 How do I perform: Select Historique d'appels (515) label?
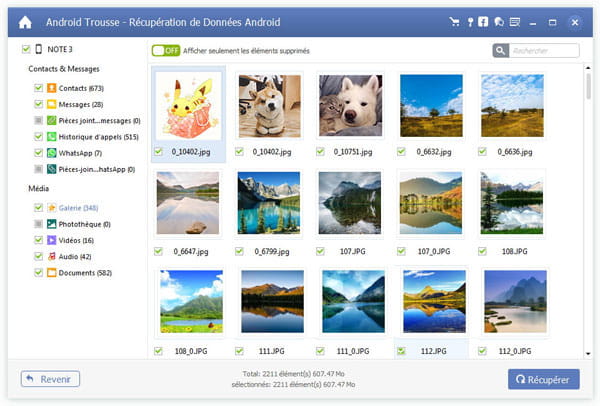coord(98,137)
